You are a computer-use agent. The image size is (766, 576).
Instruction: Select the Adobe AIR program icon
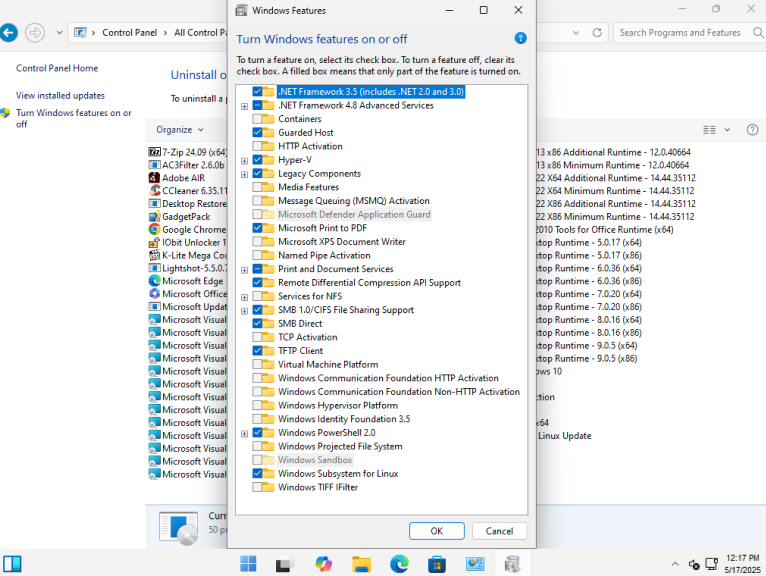pyautogui.click(x=154, y=178)
